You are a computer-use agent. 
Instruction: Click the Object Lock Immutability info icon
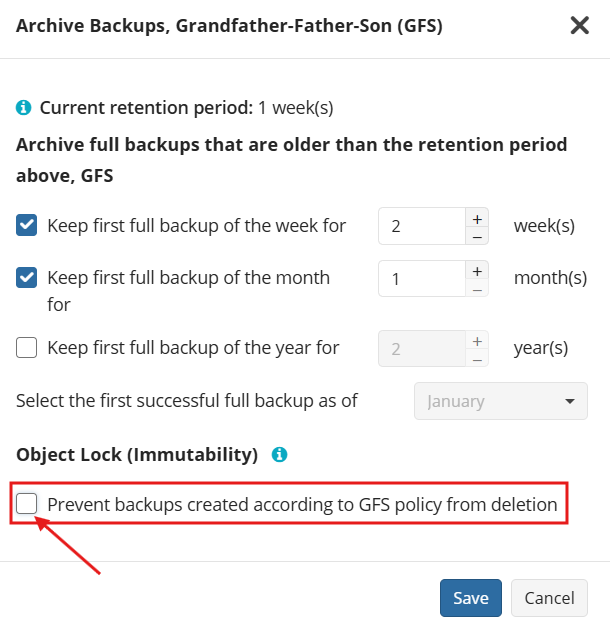coord(280,455)
